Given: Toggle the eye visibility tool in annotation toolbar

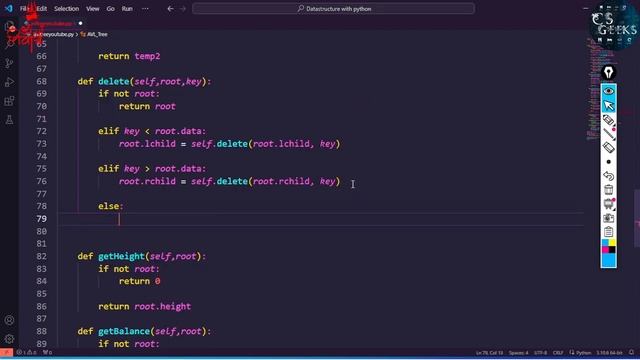Looking at the screenshot, I should tap(609, 91).
